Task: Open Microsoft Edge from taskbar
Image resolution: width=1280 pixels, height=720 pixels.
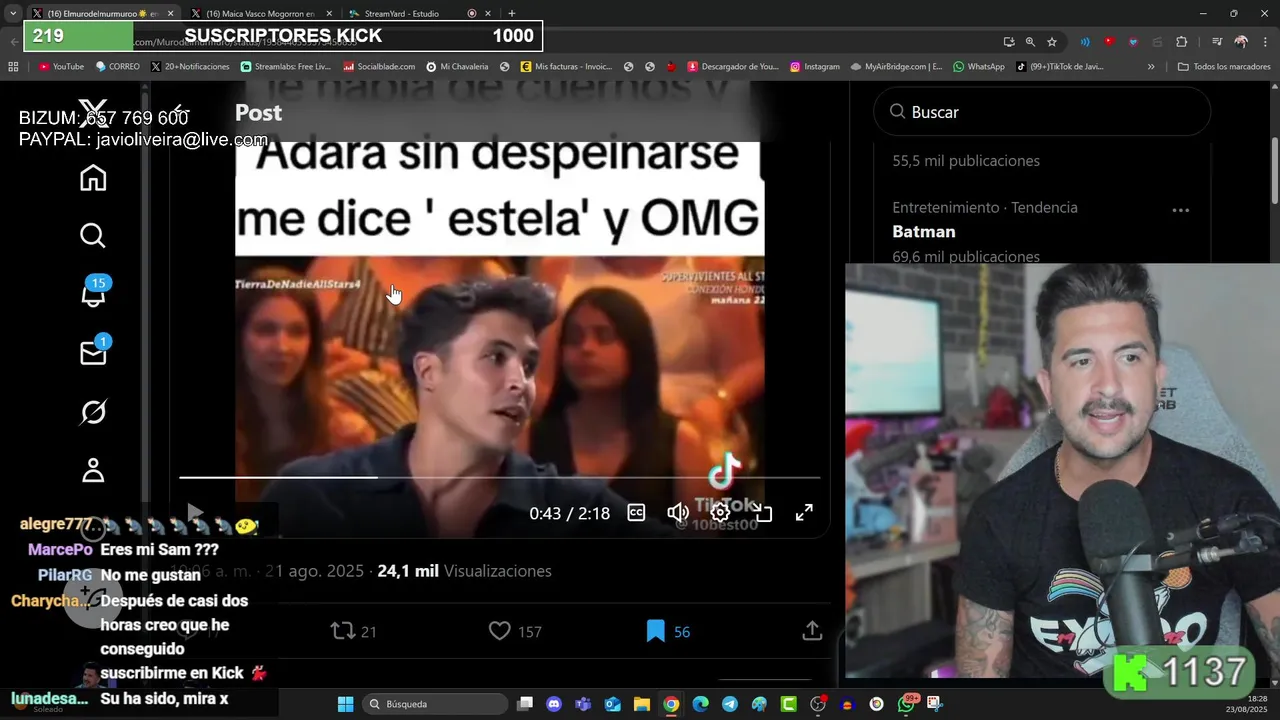Action: tap(700, 704)
